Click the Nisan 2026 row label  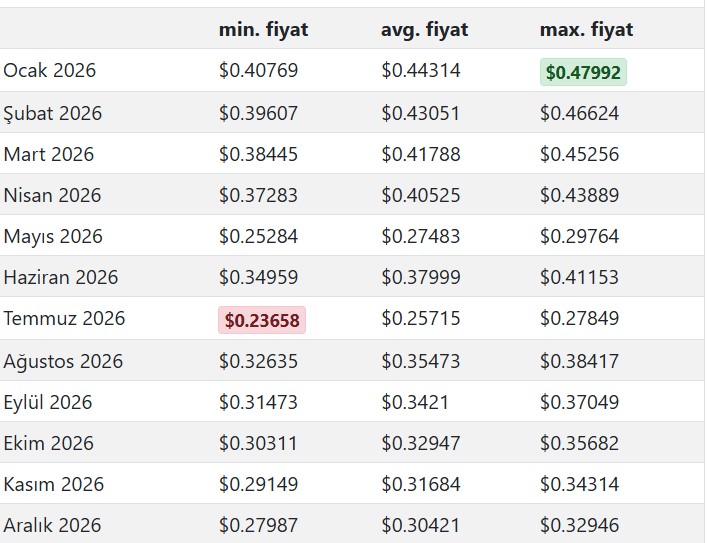coord(52,195)
